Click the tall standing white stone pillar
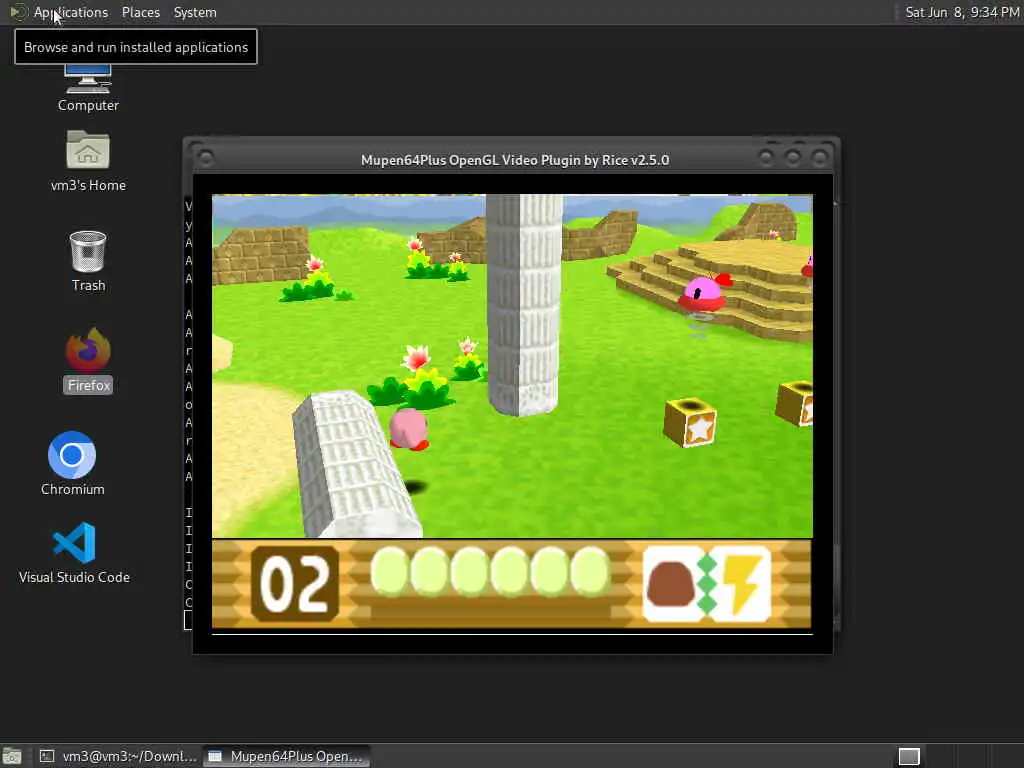The image size is (1024, 768). click(x=524, y=304)
